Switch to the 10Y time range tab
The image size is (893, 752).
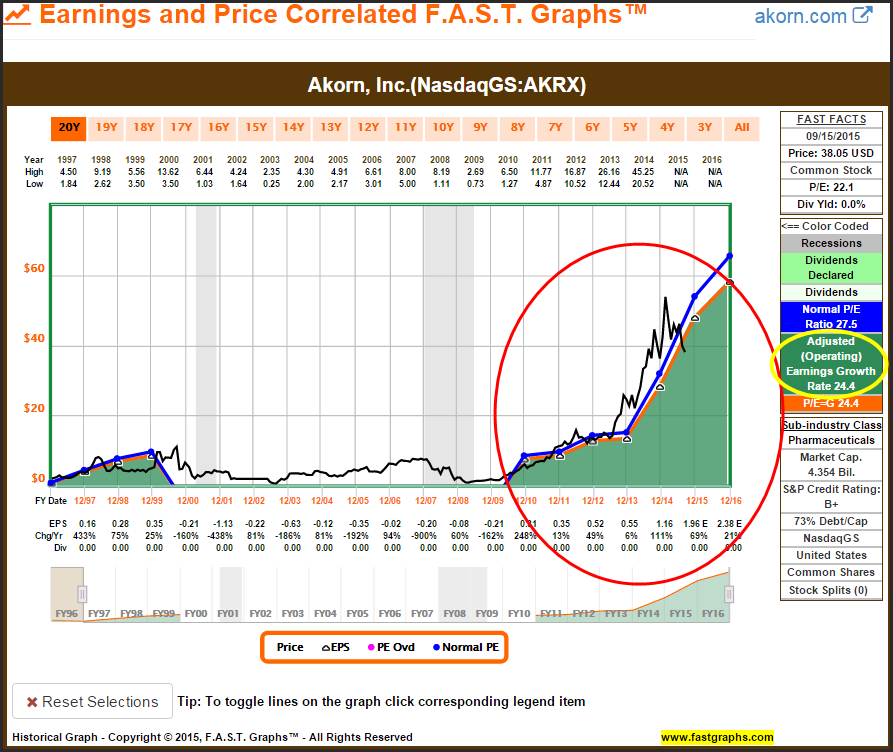click(443, 127)
